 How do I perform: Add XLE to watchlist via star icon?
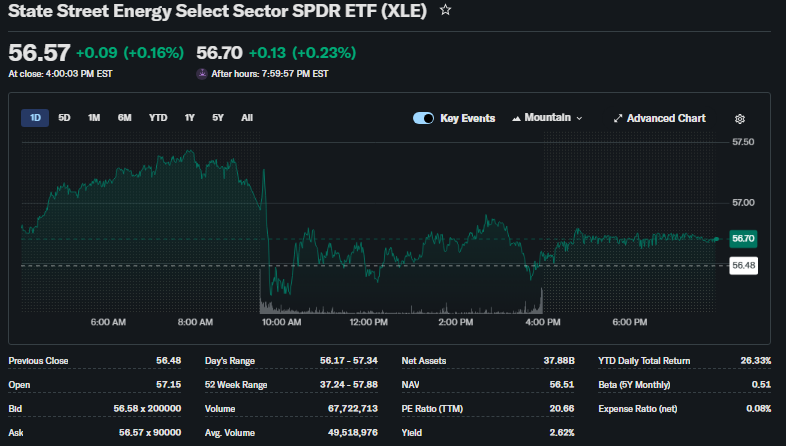click(x=446, y=10)
